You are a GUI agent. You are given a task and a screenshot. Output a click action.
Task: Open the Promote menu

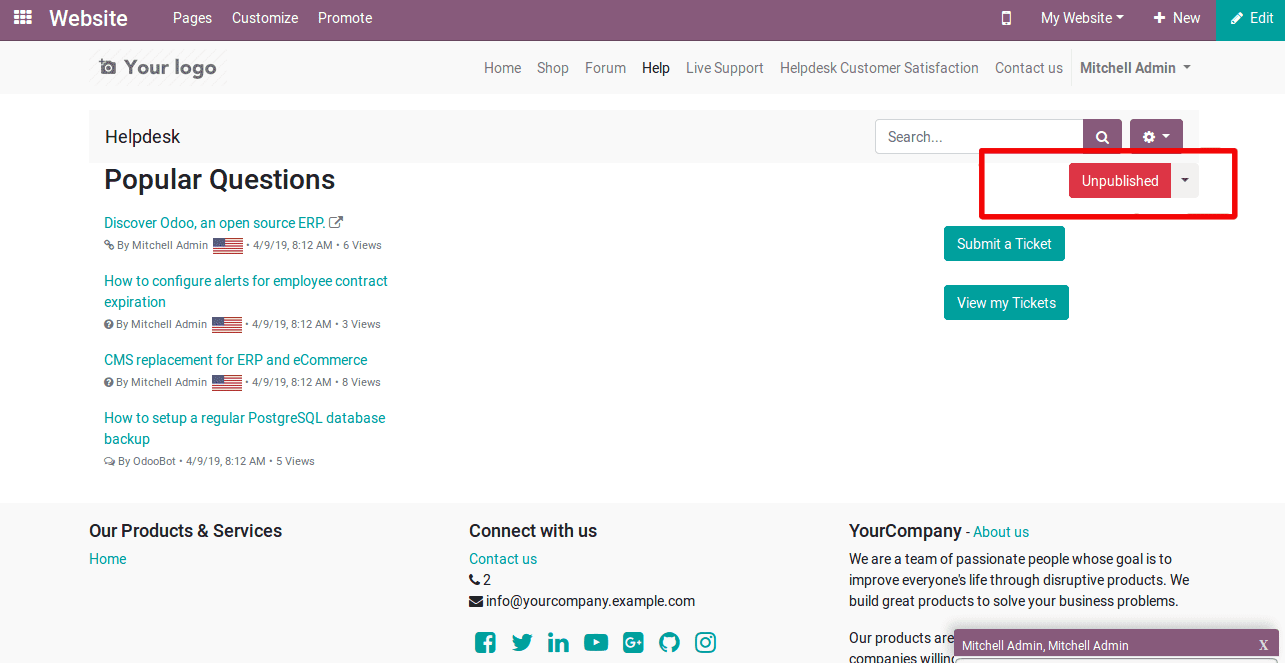pos(345,18)
